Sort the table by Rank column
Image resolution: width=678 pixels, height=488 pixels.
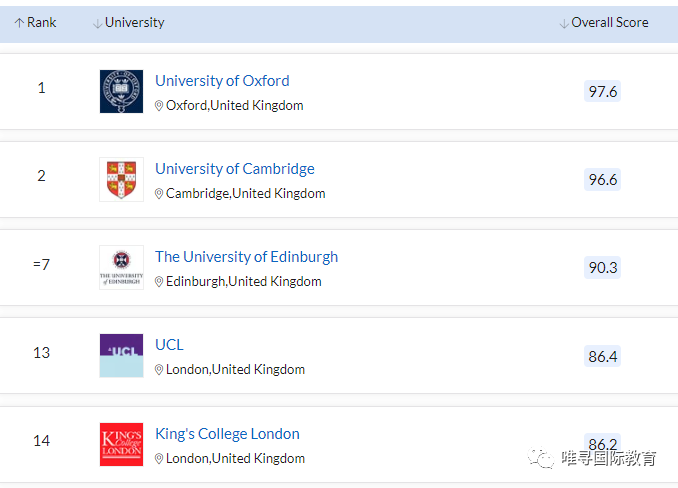[35, 22]
